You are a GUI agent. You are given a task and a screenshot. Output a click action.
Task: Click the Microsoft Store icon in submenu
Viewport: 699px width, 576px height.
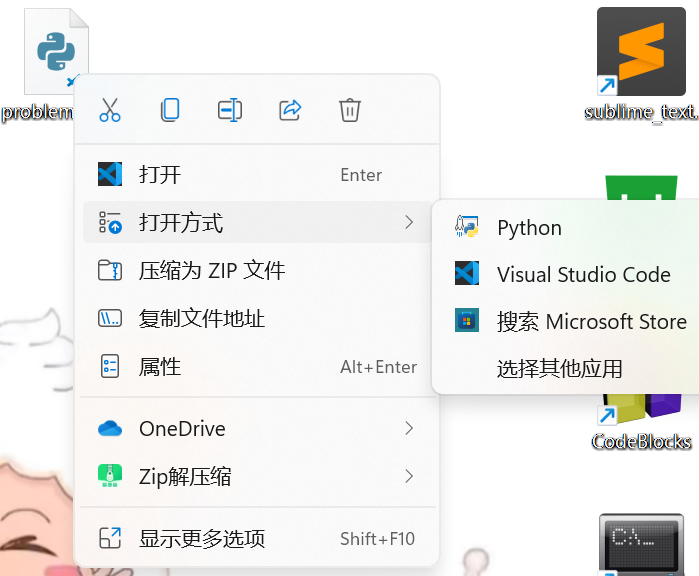coord(467,320)
